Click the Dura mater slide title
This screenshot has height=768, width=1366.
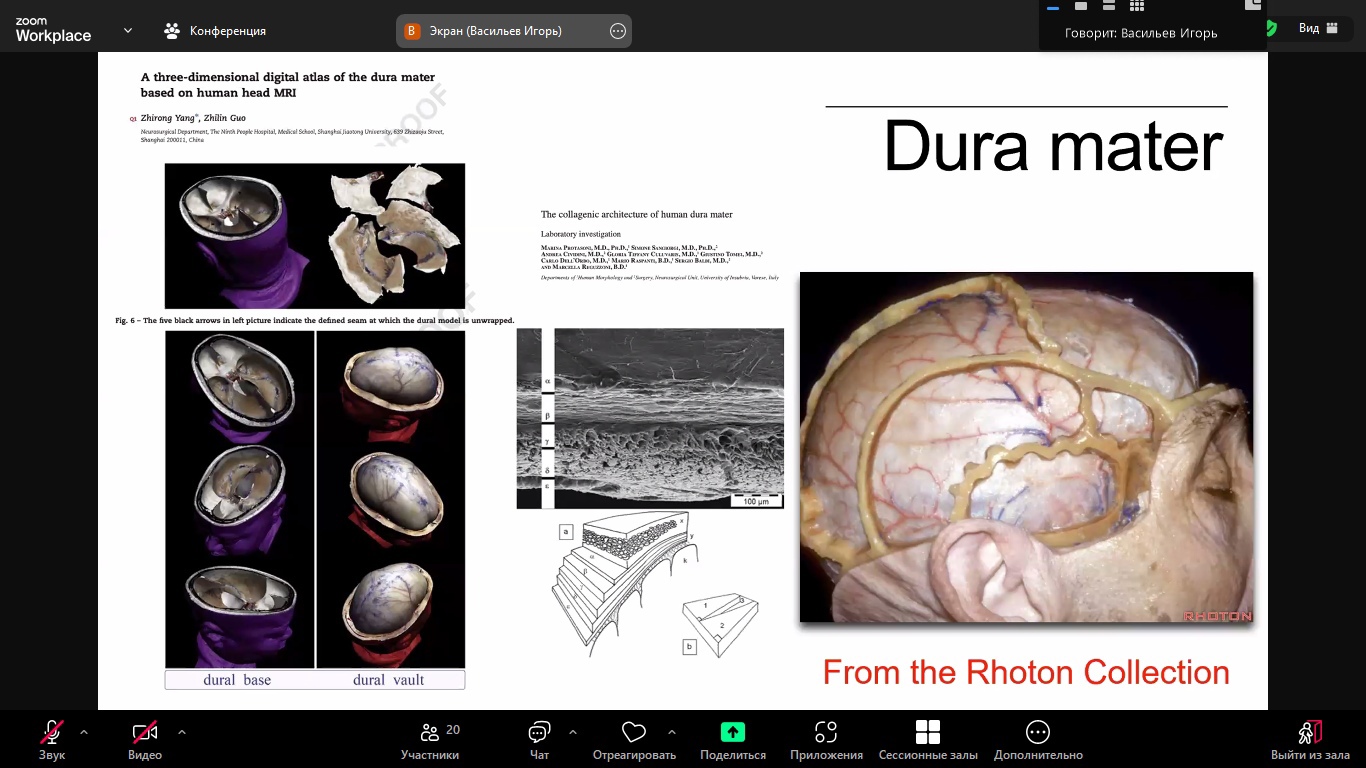point(1053,146)
